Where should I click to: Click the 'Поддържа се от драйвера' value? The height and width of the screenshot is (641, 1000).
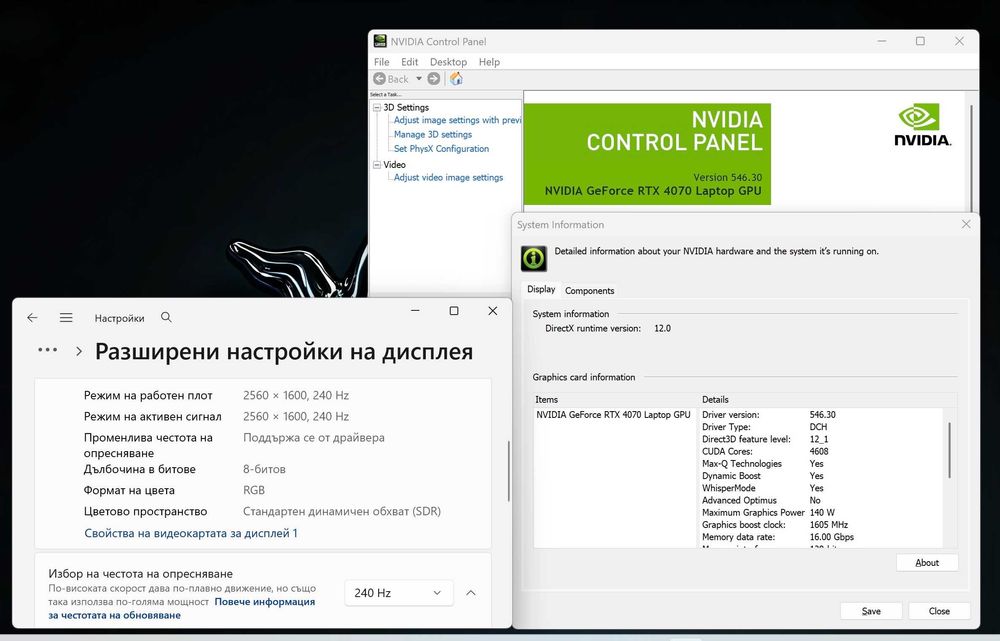point(314,438)
